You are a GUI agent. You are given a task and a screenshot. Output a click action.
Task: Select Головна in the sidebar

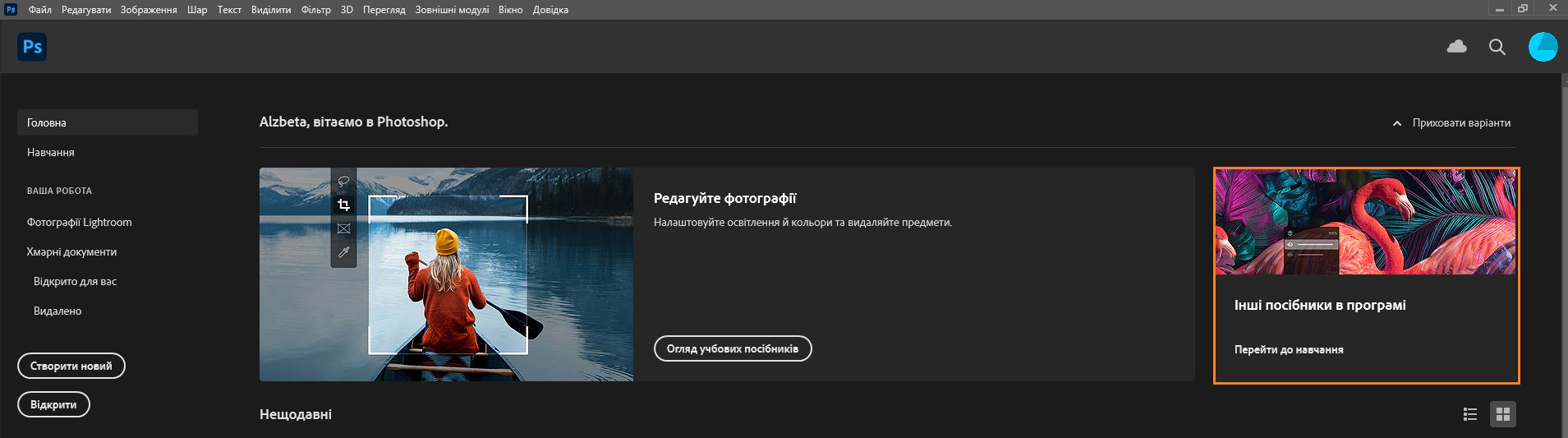pyautogui.click(x=108, y=122)
